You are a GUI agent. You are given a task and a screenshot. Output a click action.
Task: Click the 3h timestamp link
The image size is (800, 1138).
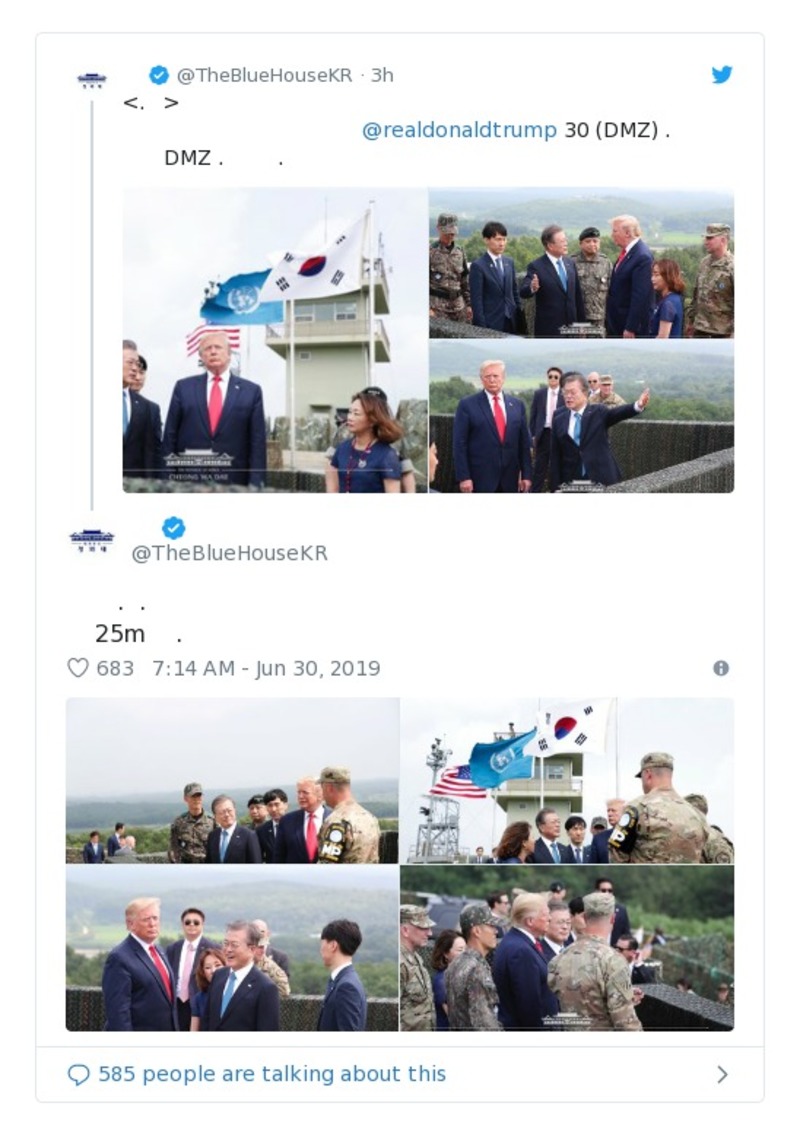pos(385,72)
